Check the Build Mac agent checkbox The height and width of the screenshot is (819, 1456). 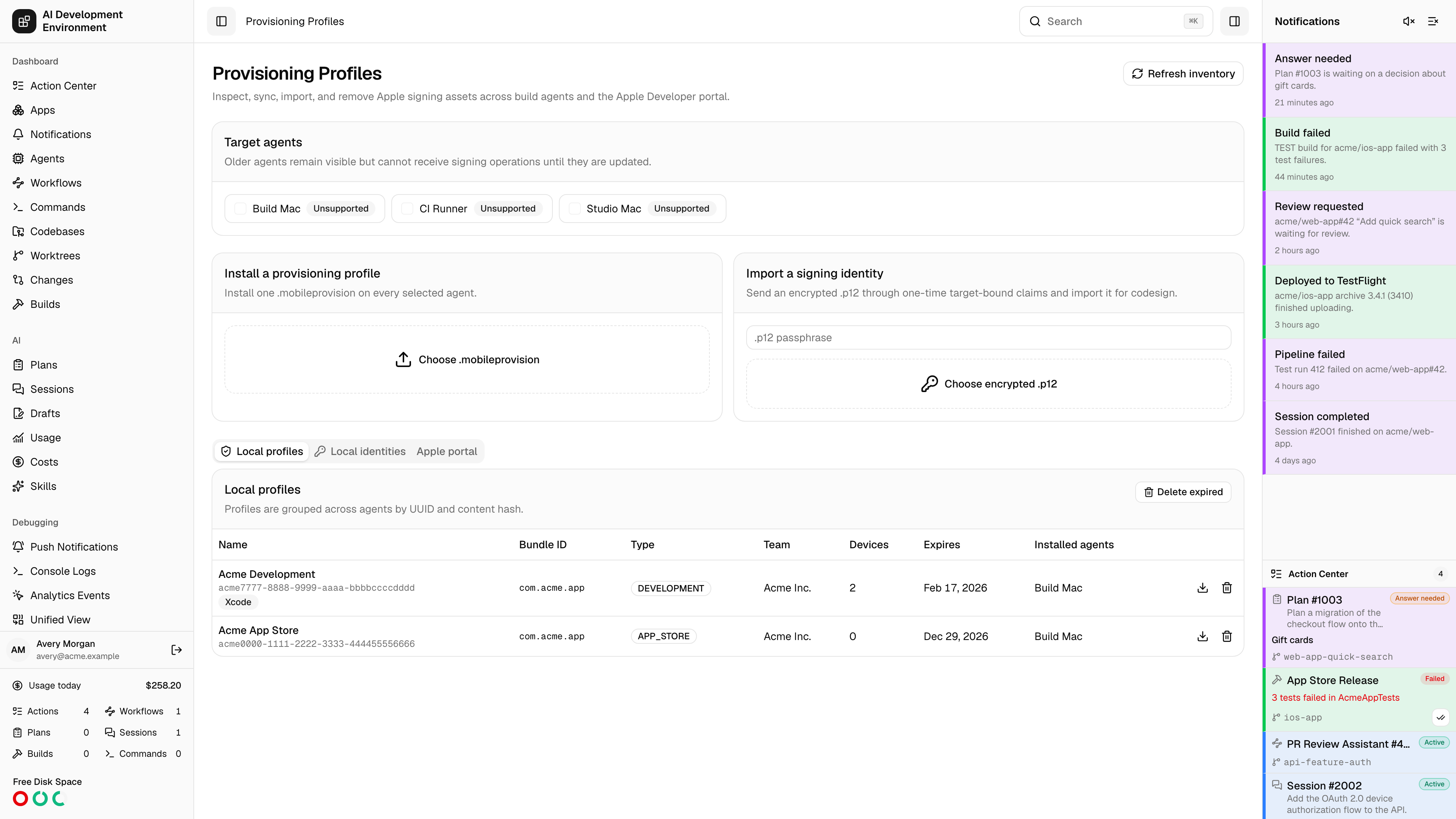point(240,209)
